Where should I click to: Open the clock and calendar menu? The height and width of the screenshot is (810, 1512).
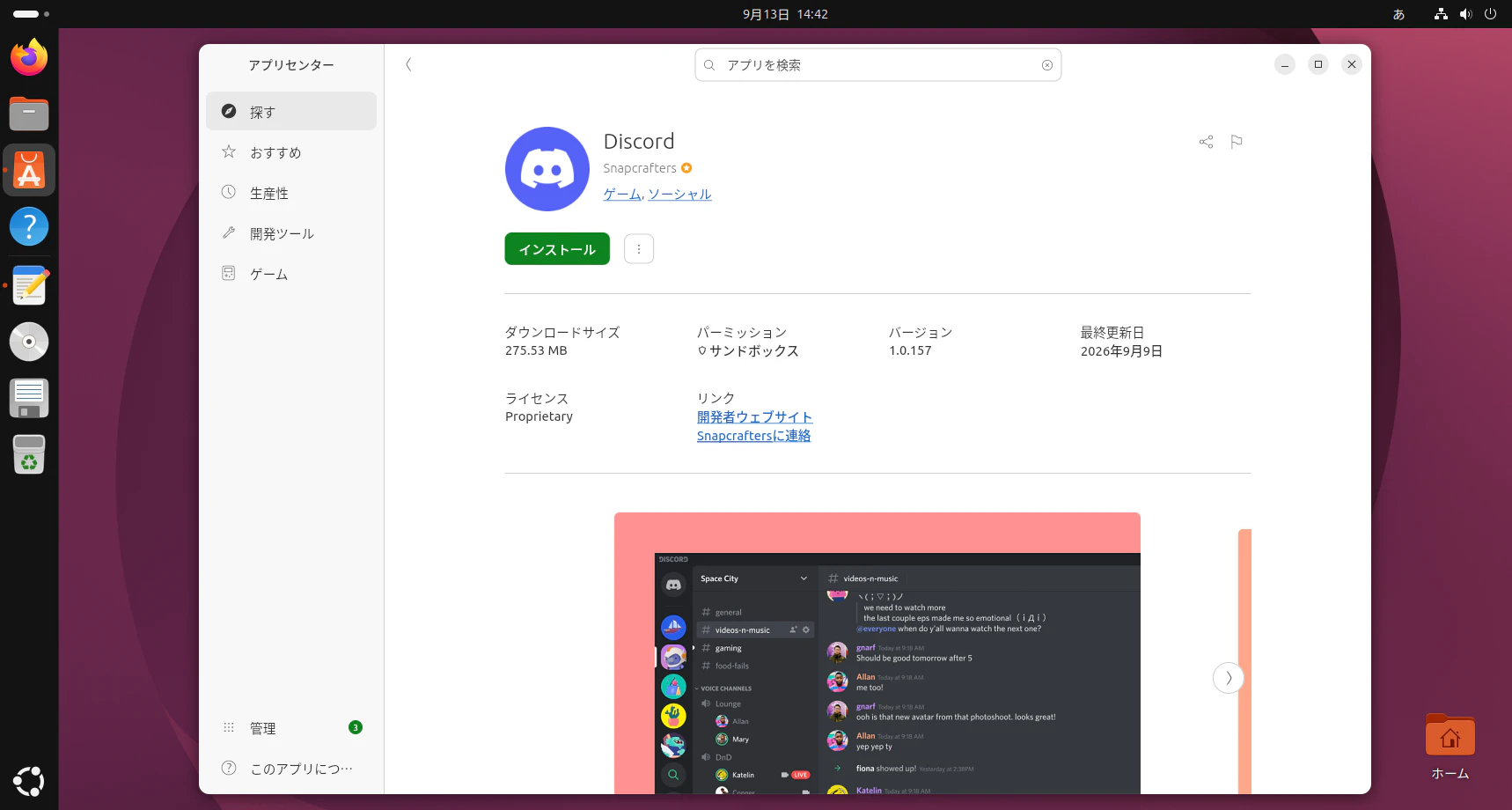(785, 14)
